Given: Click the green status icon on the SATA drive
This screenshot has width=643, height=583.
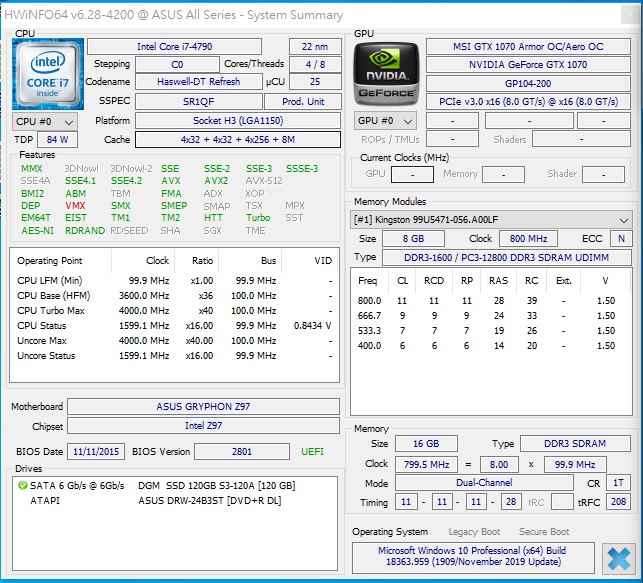Looking at the screenshot, I should click(x=23, y=486).
